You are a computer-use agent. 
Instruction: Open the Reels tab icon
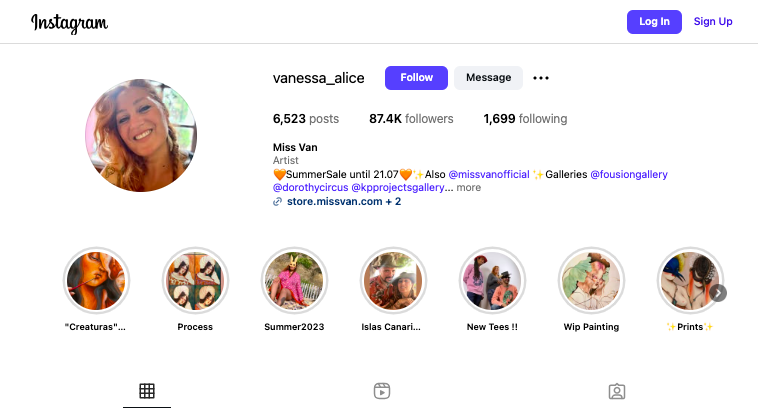pyautogui.click(x=382, y=391)
